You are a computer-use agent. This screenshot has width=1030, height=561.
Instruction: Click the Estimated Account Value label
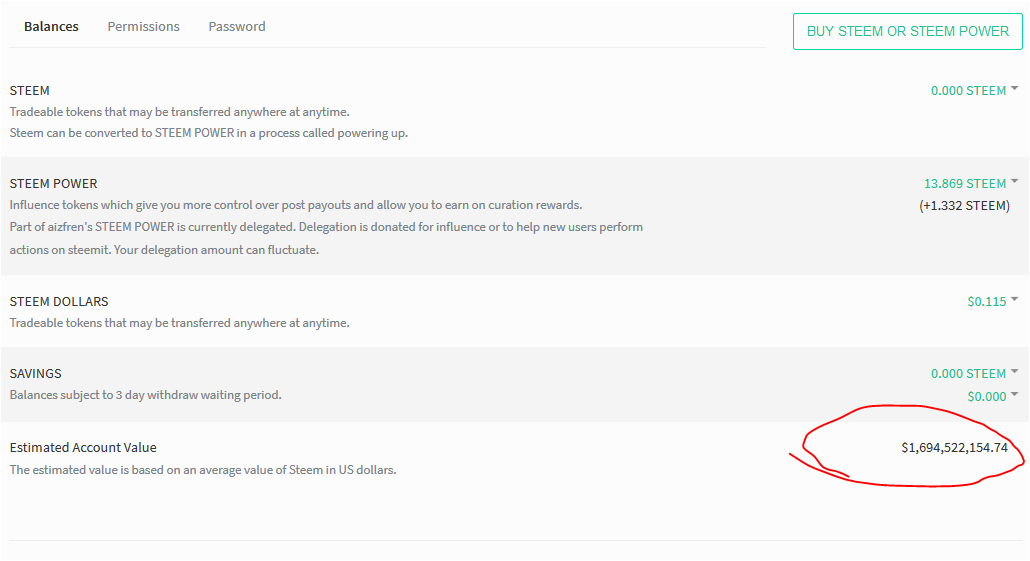coord(83,448)
